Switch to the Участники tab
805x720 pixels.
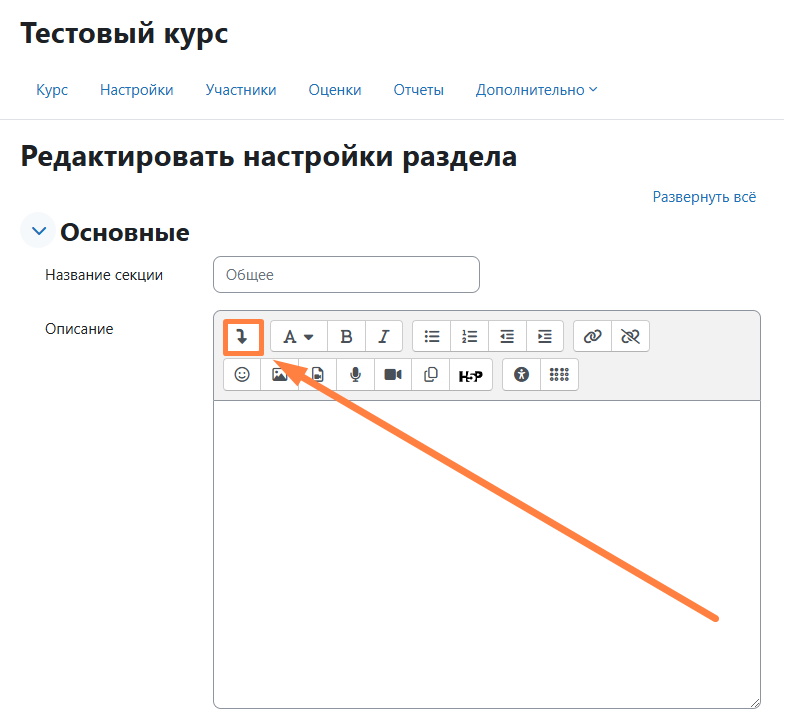pos(241,90)
